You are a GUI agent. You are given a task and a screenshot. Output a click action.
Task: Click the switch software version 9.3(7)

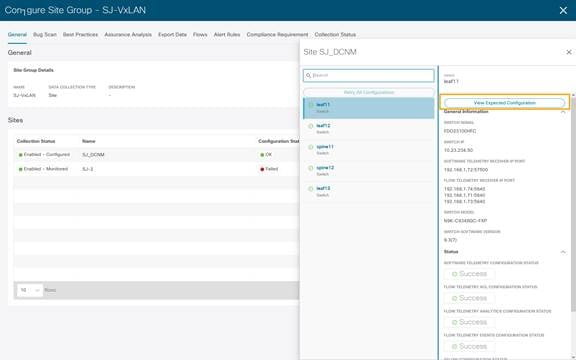450,240
